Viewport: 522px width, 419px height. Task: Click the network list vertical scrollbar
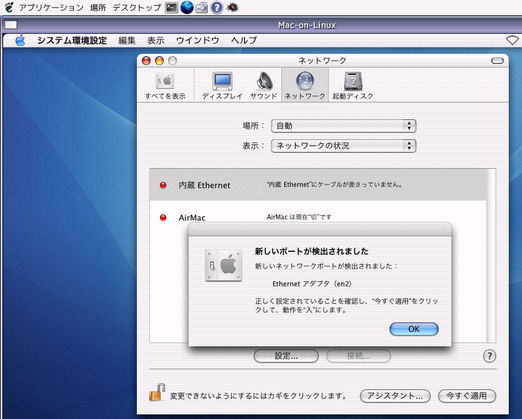point(491,256)
